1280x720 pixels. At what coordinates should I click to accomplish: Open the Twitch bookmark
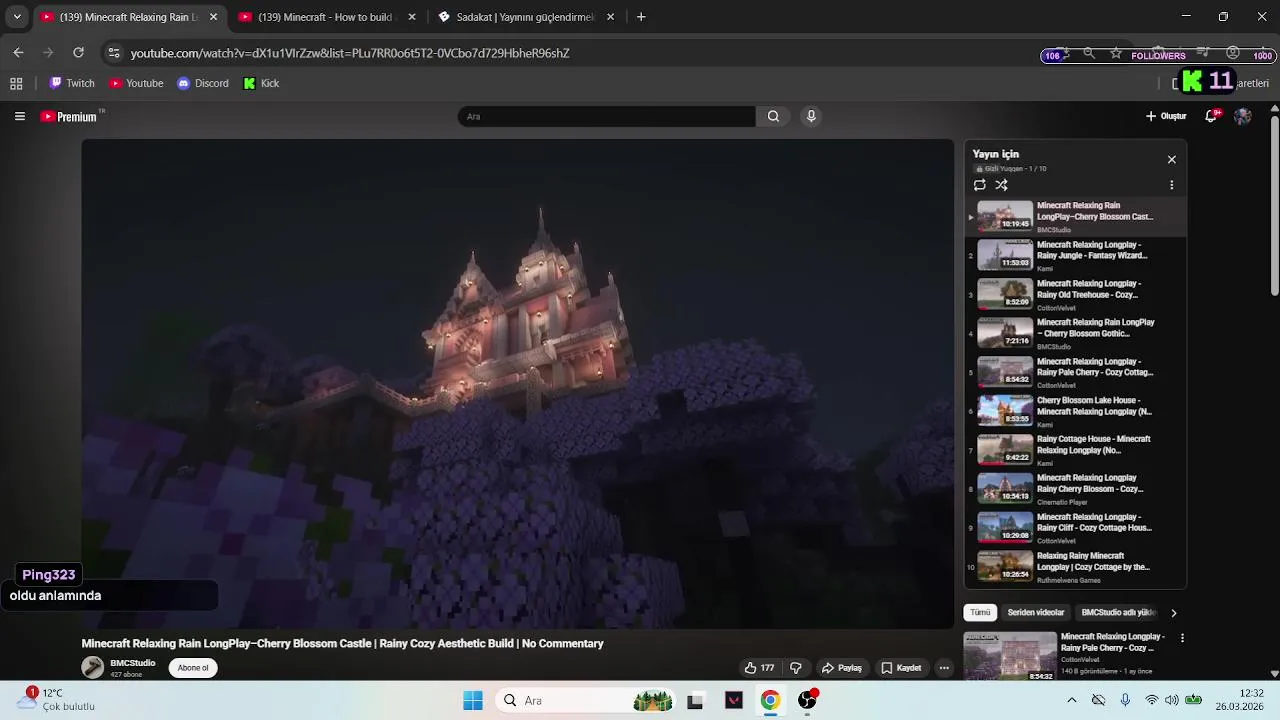(72, 83)
